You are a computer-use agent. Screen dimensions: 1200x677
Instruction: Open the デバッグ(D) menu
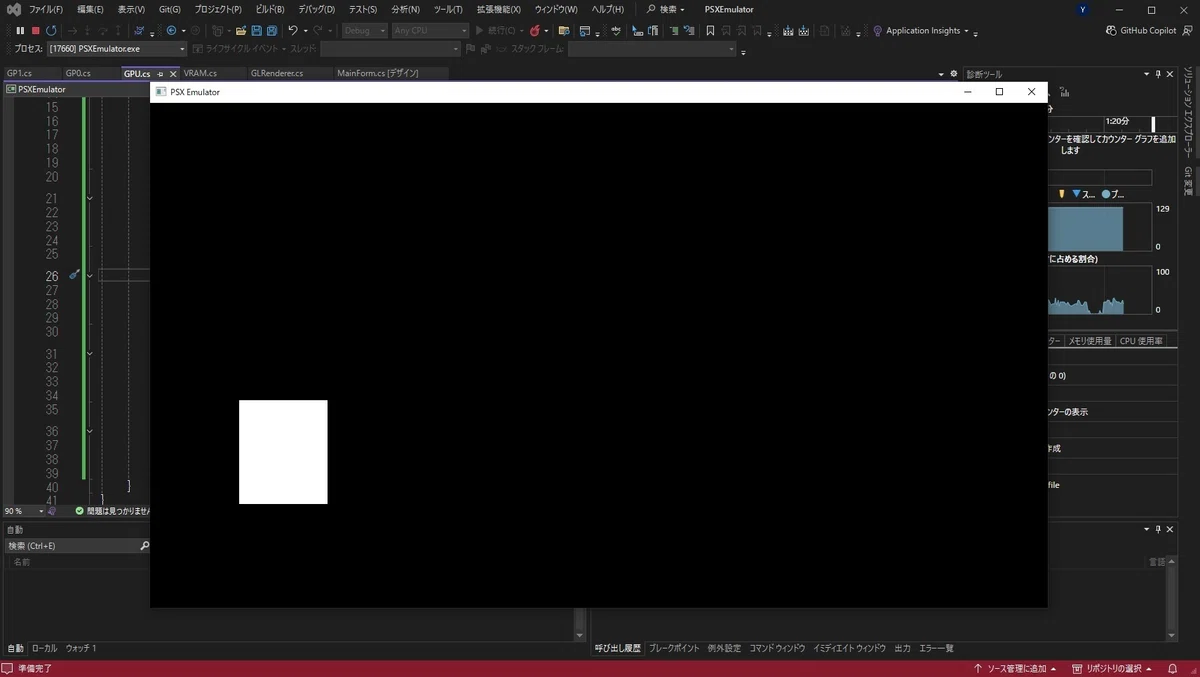click(x=317, y=9)
